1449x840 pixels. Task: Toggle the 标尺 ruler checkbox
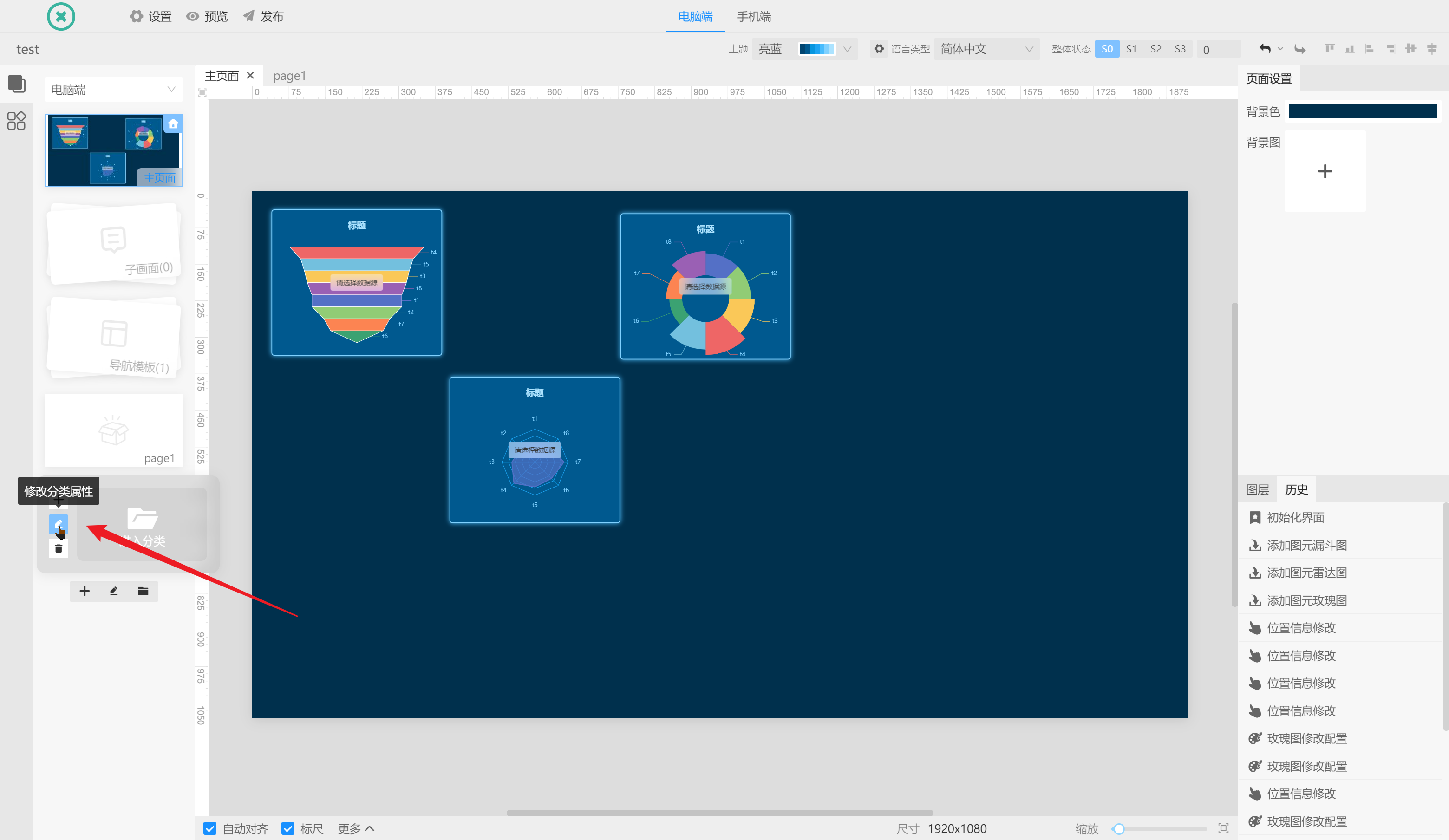click(x=288, y=828)
